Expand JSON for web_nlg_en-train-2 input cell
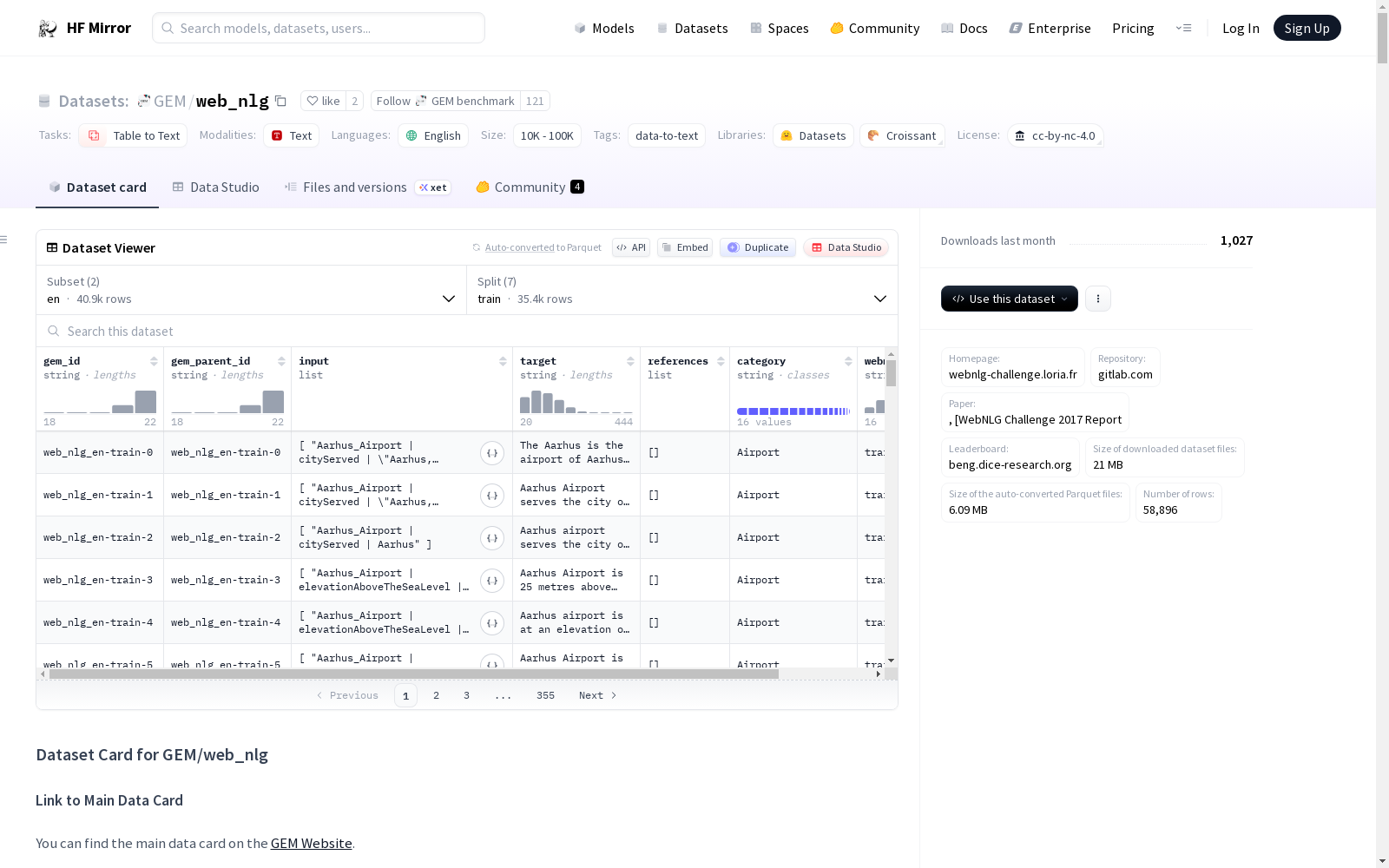1389x868 pixels. tap(492, 538)
